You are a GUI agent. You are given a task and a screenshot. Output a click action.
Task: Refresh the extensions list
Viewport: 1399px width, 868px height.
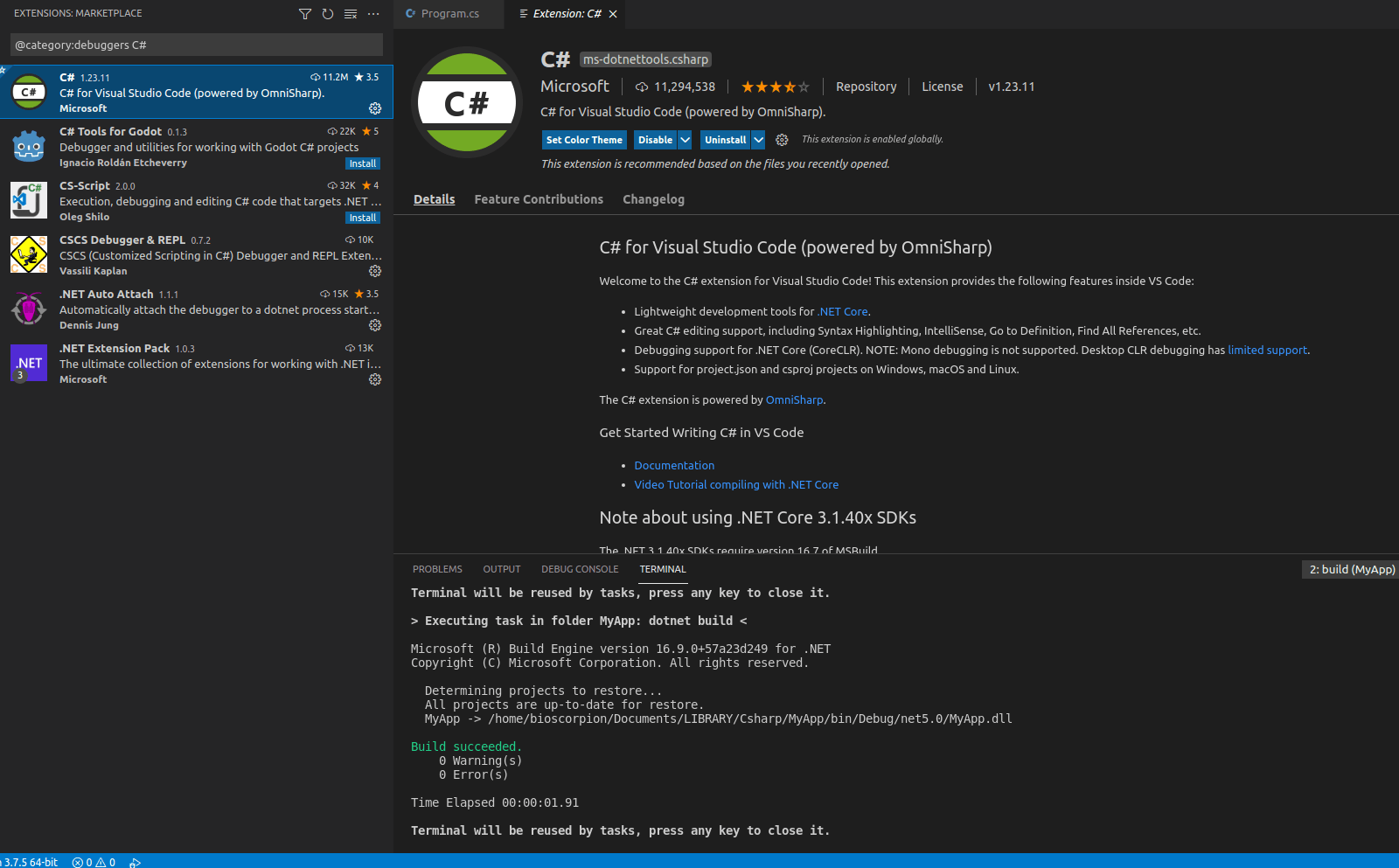[x=328, y=14]
